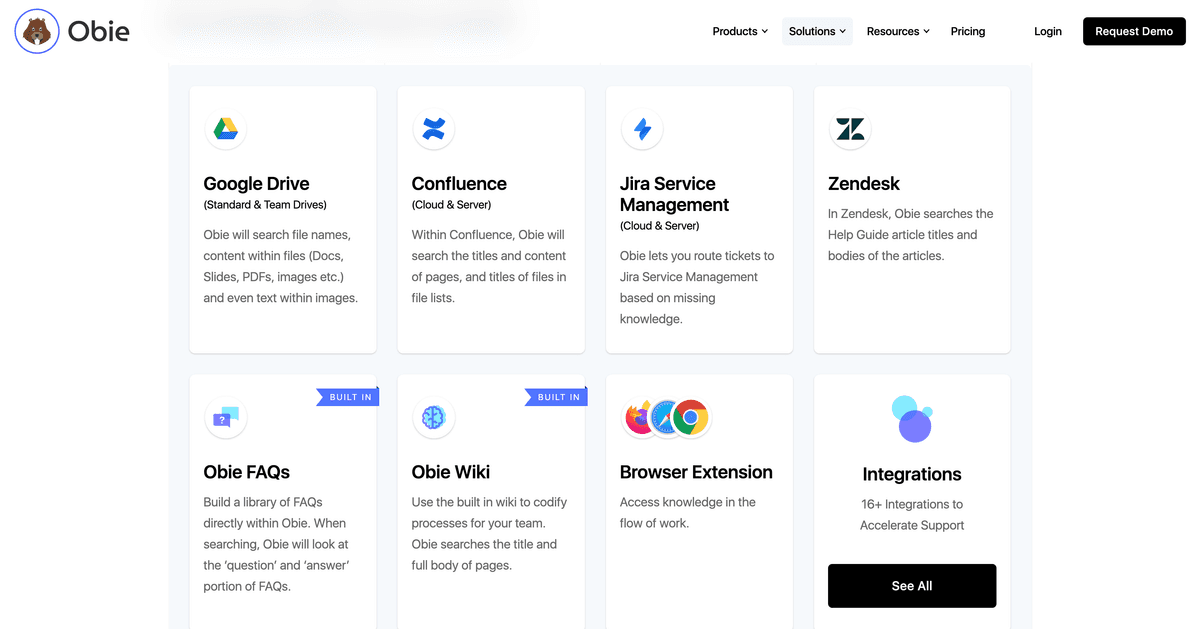Click the Obie FAQs chat bubble icon
The height and width of the screenshot is (629, 1200).
225,418
